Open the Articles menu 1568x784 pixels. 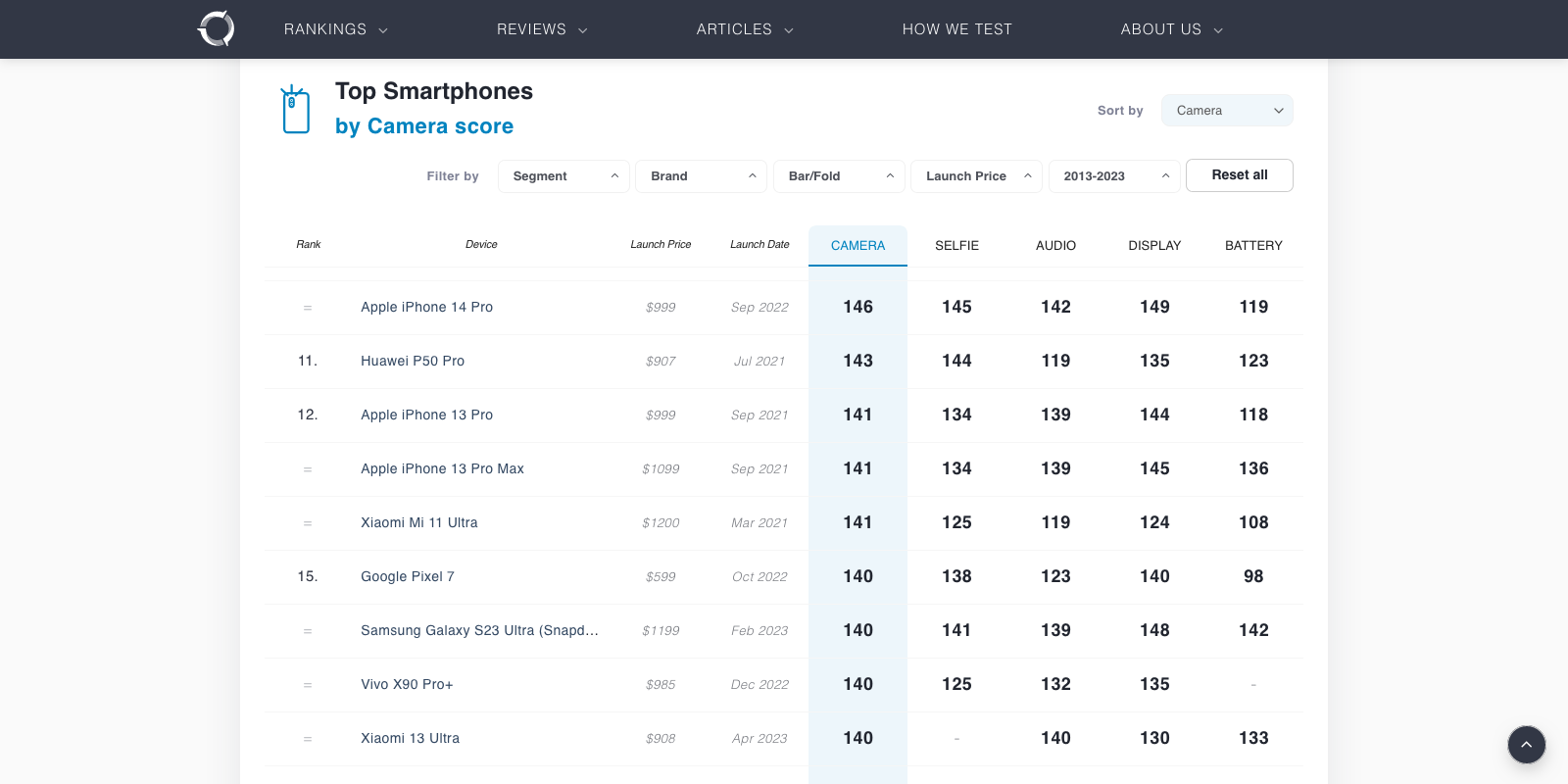point(745,29)
